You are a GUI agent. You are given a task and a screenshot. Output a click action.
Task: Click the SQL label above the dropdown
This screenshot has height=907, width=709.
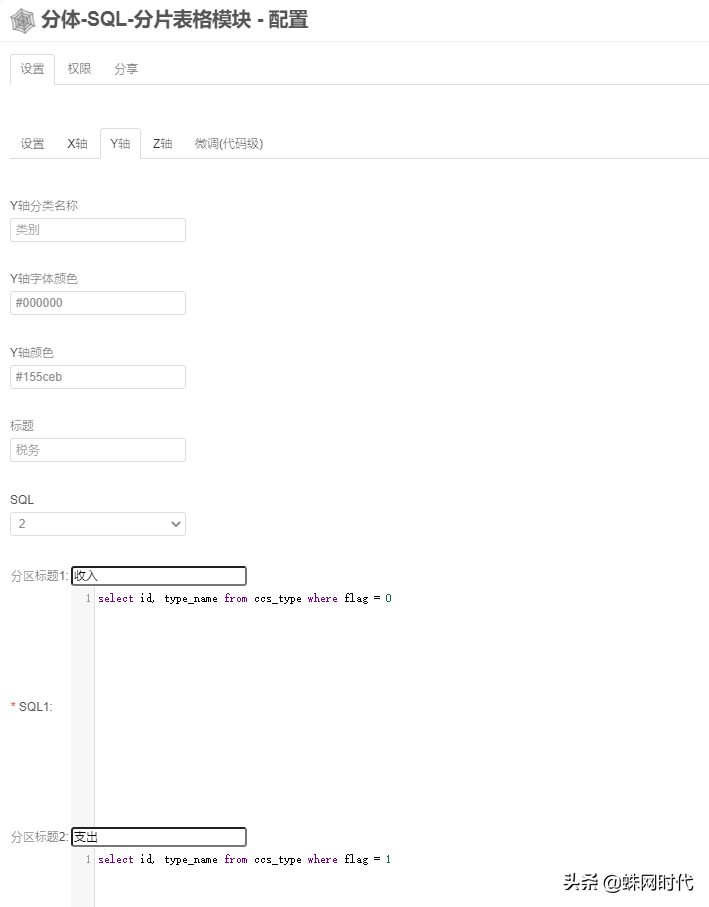[x=22, y=500]
